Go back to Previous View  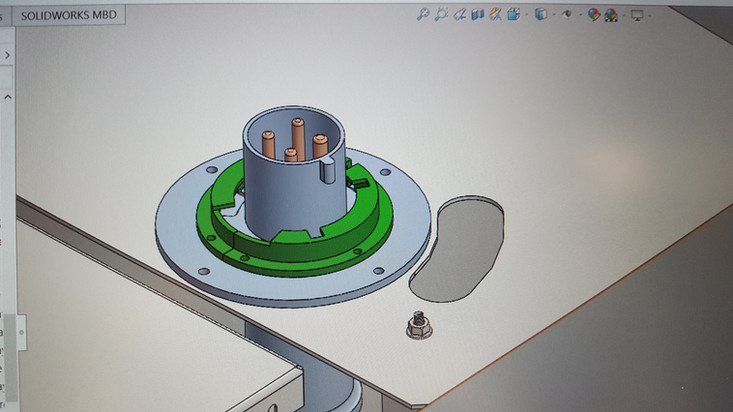coord(459,15)
